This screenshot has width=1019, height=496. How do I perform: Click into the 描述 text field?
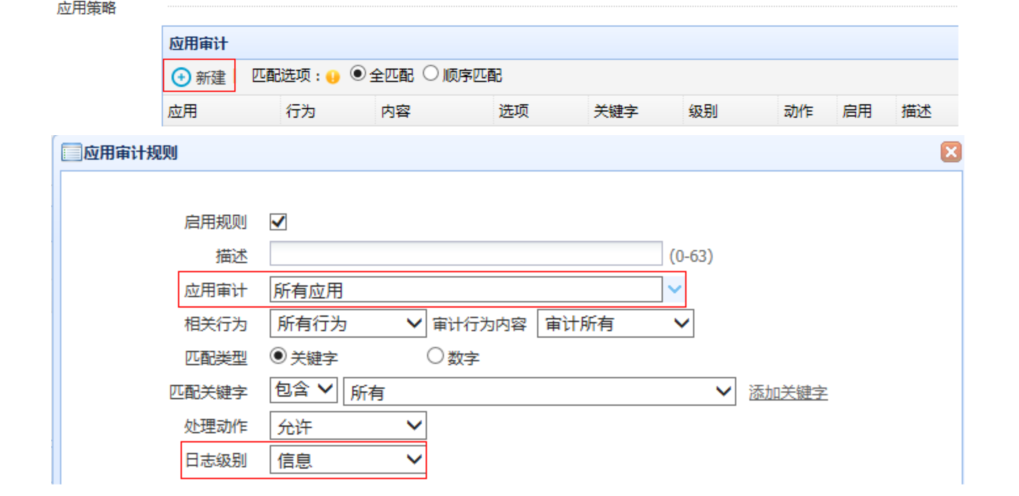(466, 254)
